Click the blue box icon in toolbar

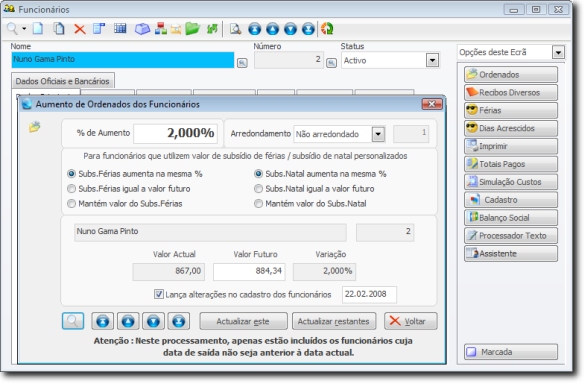coord(142,29)
